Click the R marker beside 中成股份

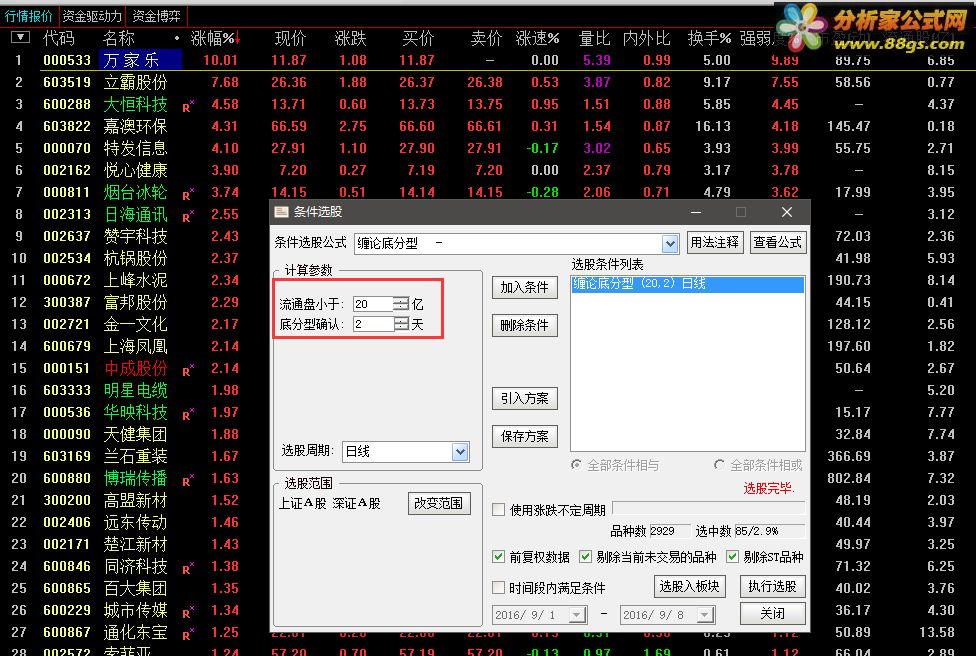[188, 370]
